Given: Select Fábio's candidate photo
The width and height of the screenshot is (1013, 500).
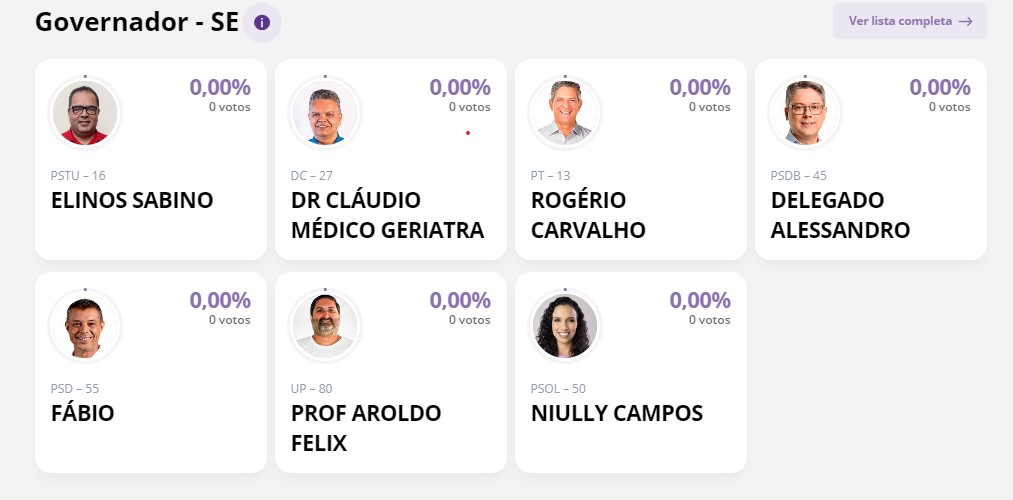Looking at the screenshot, I should point(85,325).
